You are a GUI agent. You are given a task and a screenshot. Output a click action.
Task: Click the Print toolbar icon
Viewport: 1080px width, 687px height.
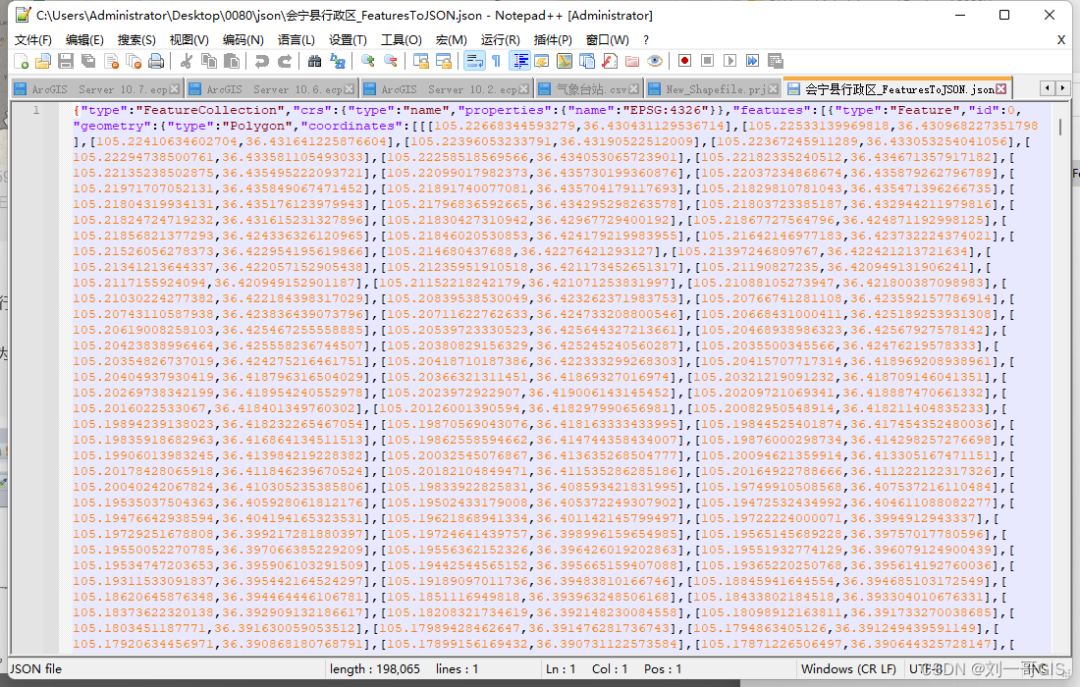click(156, 61)
